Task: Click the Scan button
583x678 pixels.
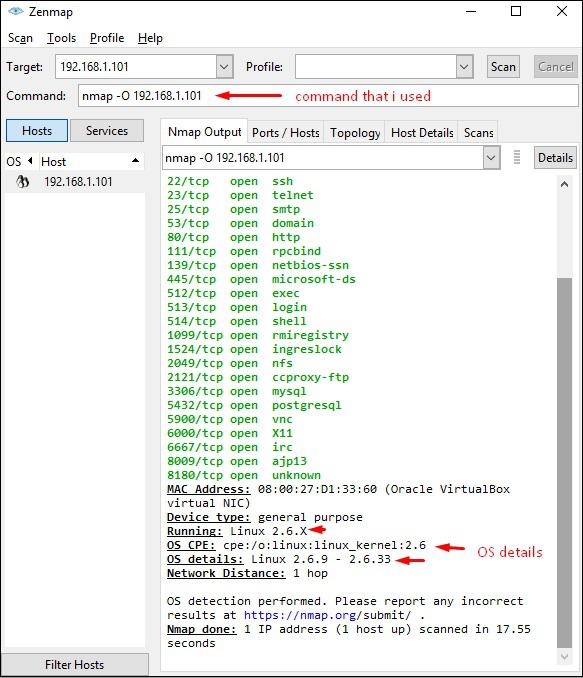Action: pos(503,67)
